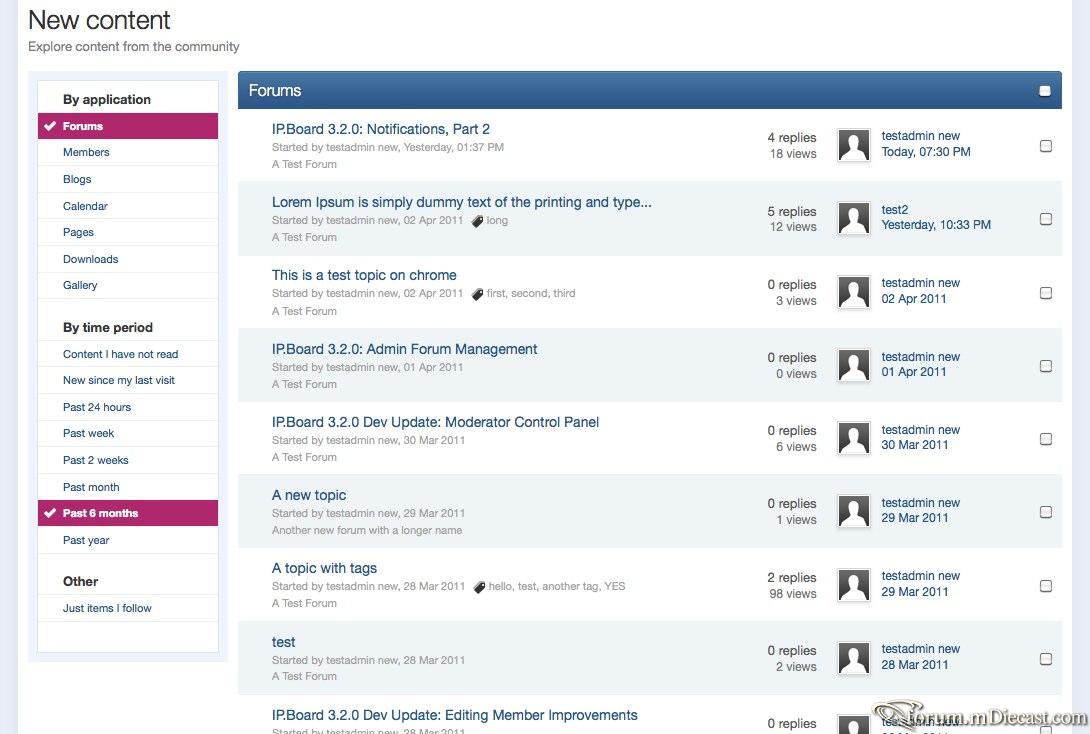Click avatar in Admin Forum Management row
This screenshot has width=1090, height=734.
[x=854, y=365]
